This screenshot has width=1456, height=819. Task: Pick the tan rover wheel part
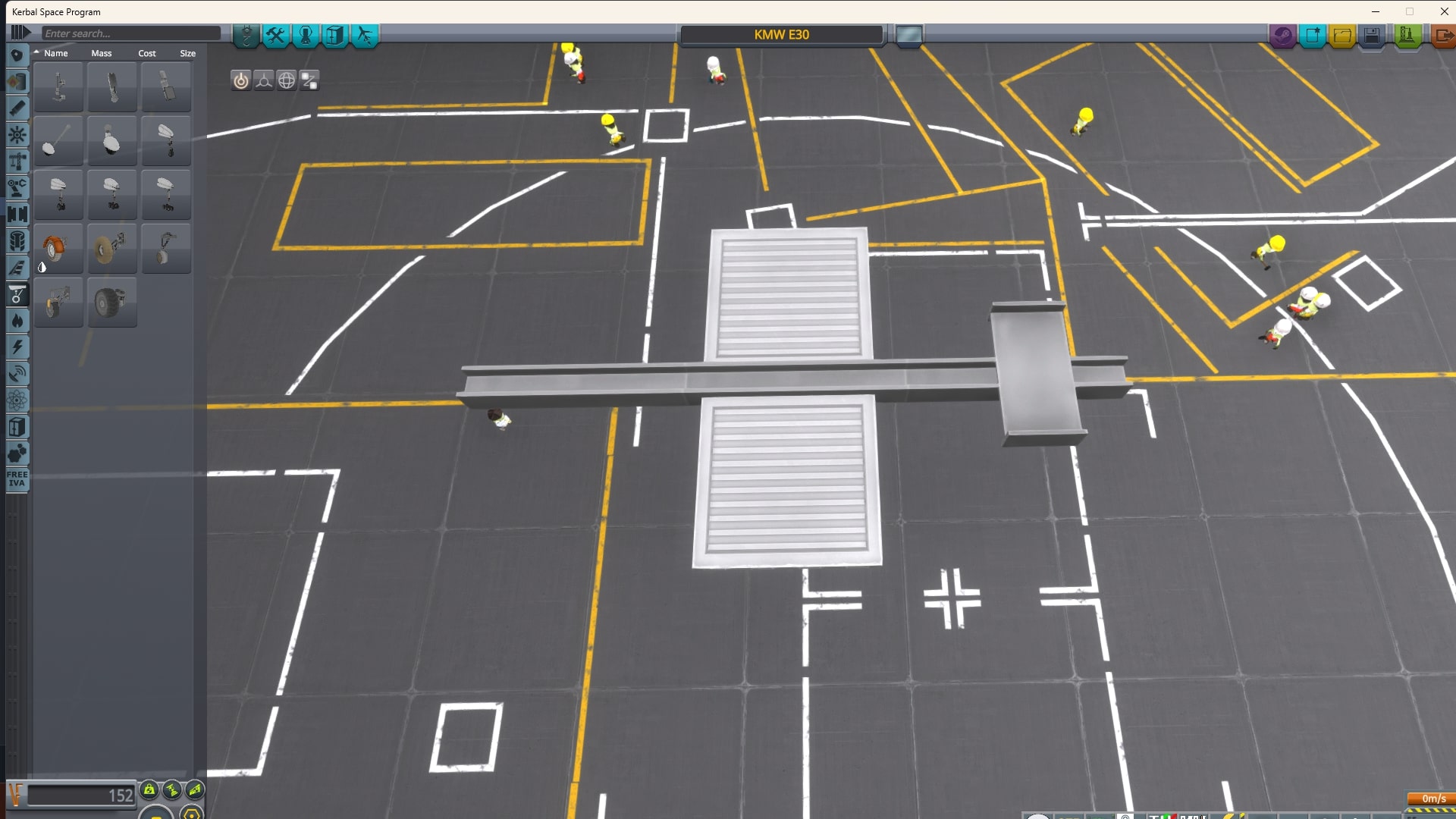coord(112,249)
